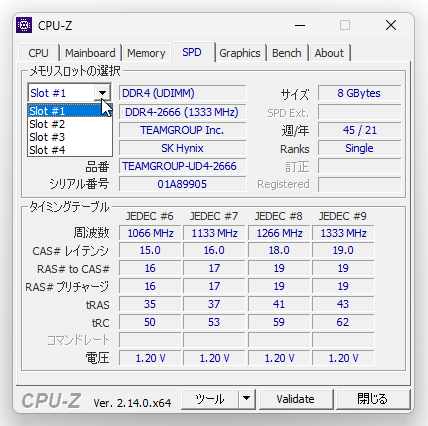Click the Validate button

point(295,399)
